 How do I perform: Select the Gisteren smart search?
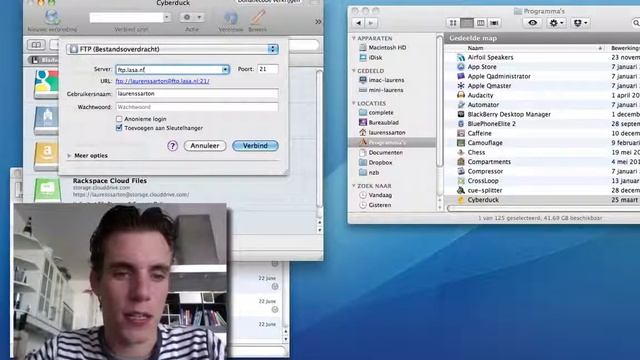(x=380, y=205)
